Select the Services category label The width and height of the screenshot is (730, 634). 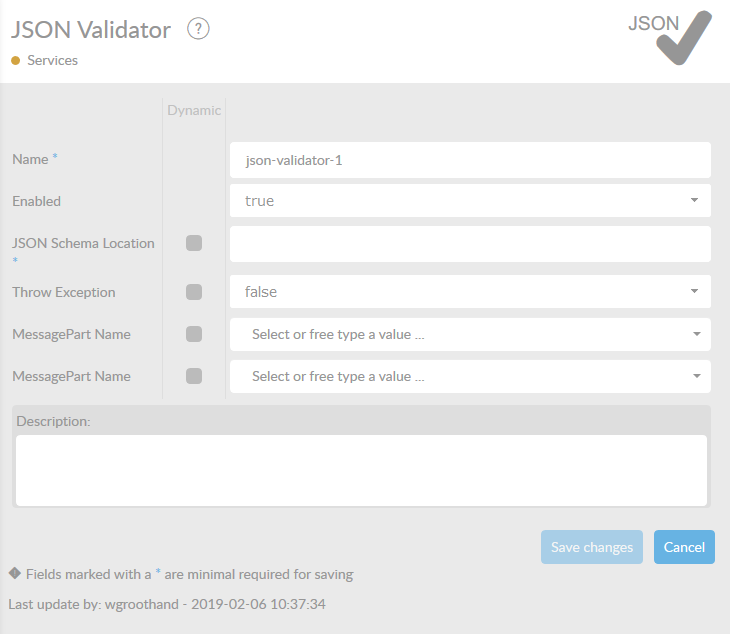(52, 60)
